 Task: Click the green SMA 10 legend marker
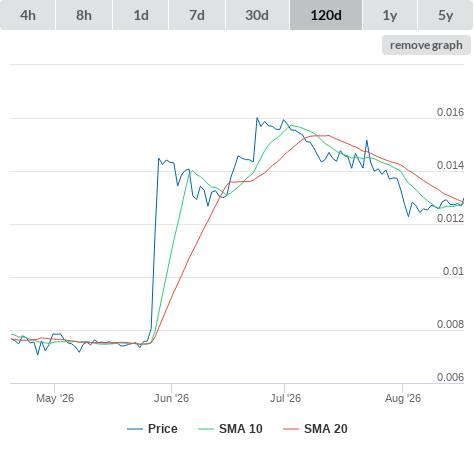[x=206, y=429]
